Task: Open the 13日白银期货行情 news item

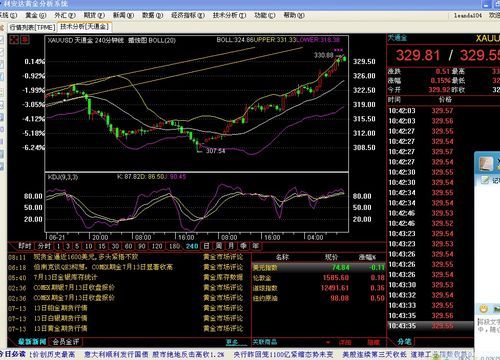Action: tap(61, 318)
